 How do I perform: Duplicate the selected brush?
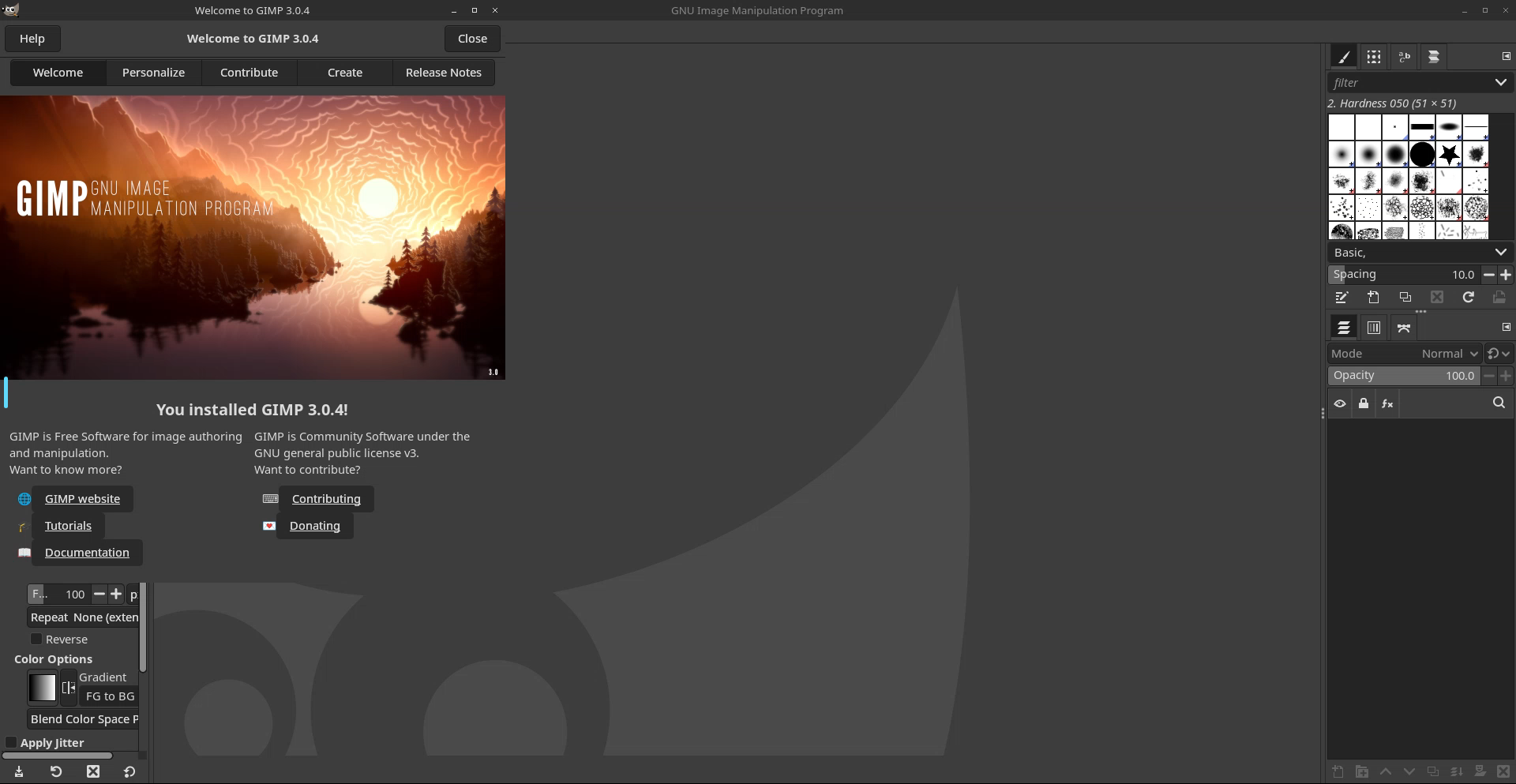point(1405,298)
